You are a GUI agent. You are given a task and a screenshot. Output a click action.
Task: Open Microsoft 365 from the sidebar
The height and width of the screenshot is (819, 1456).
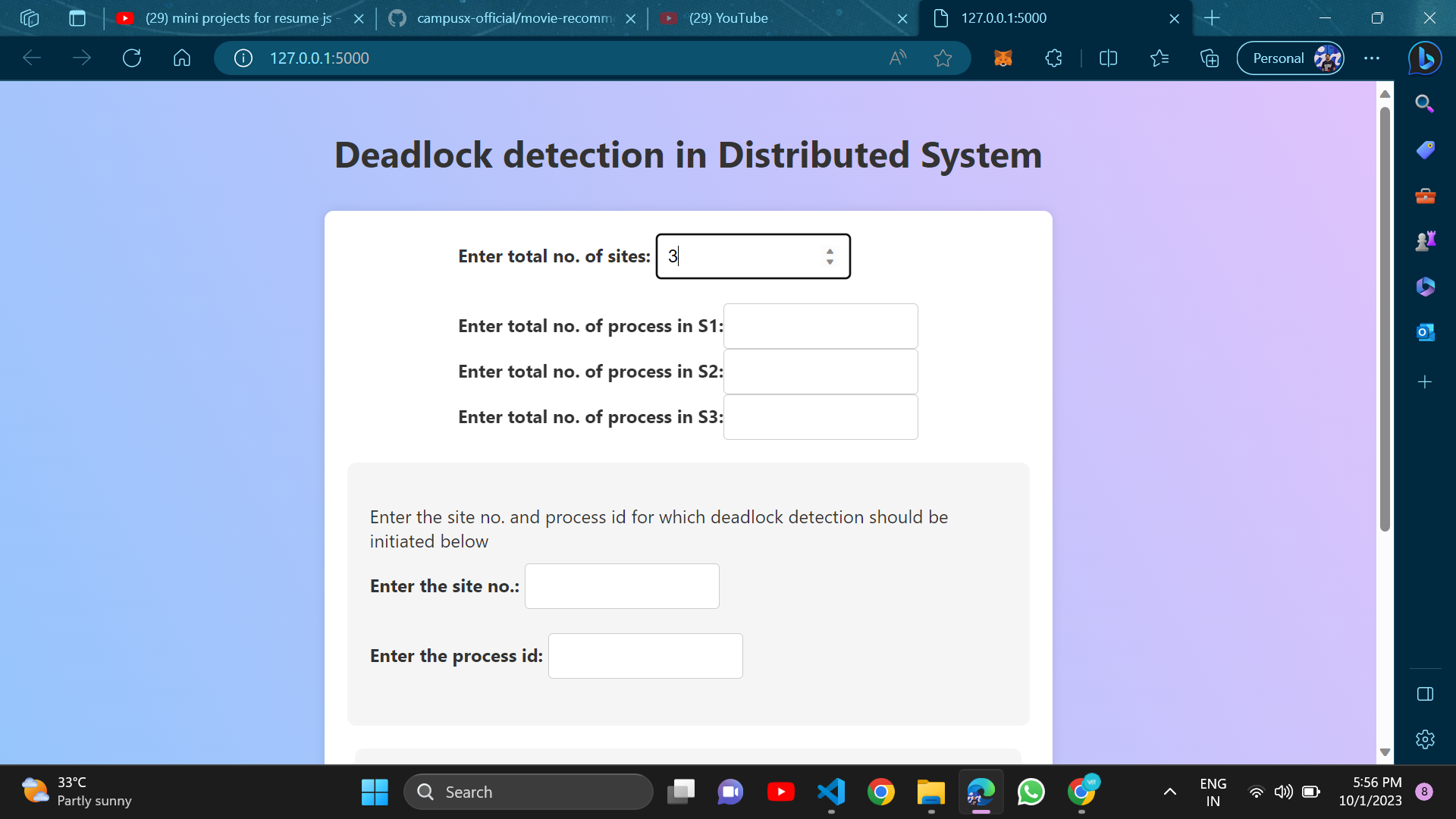coord(1425,287)
